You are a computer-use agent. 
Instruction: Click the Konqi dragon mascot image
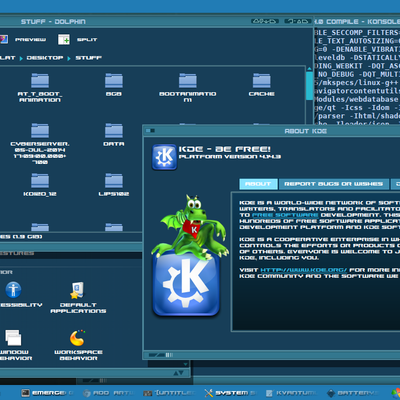[x=189, y=227]
